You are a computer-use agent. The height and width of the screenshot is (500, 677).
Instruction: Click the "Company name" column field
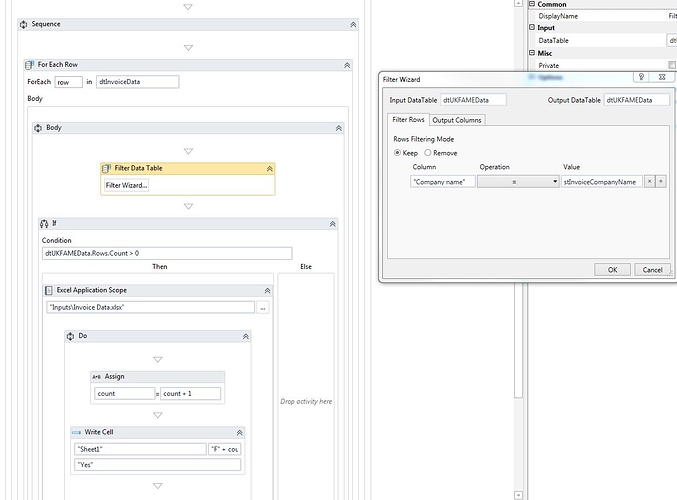tap(443, 182)
